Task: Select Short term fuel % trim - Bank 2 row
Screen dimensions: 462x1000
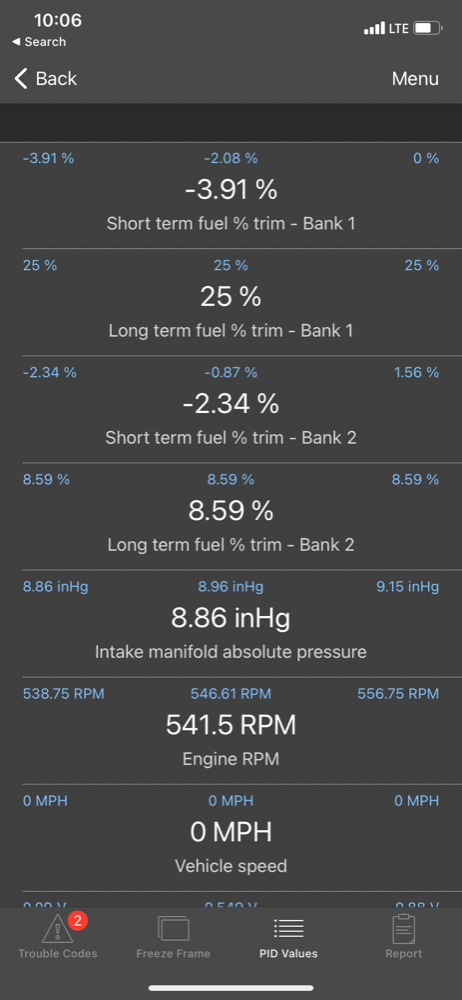Action: point(231,409)
